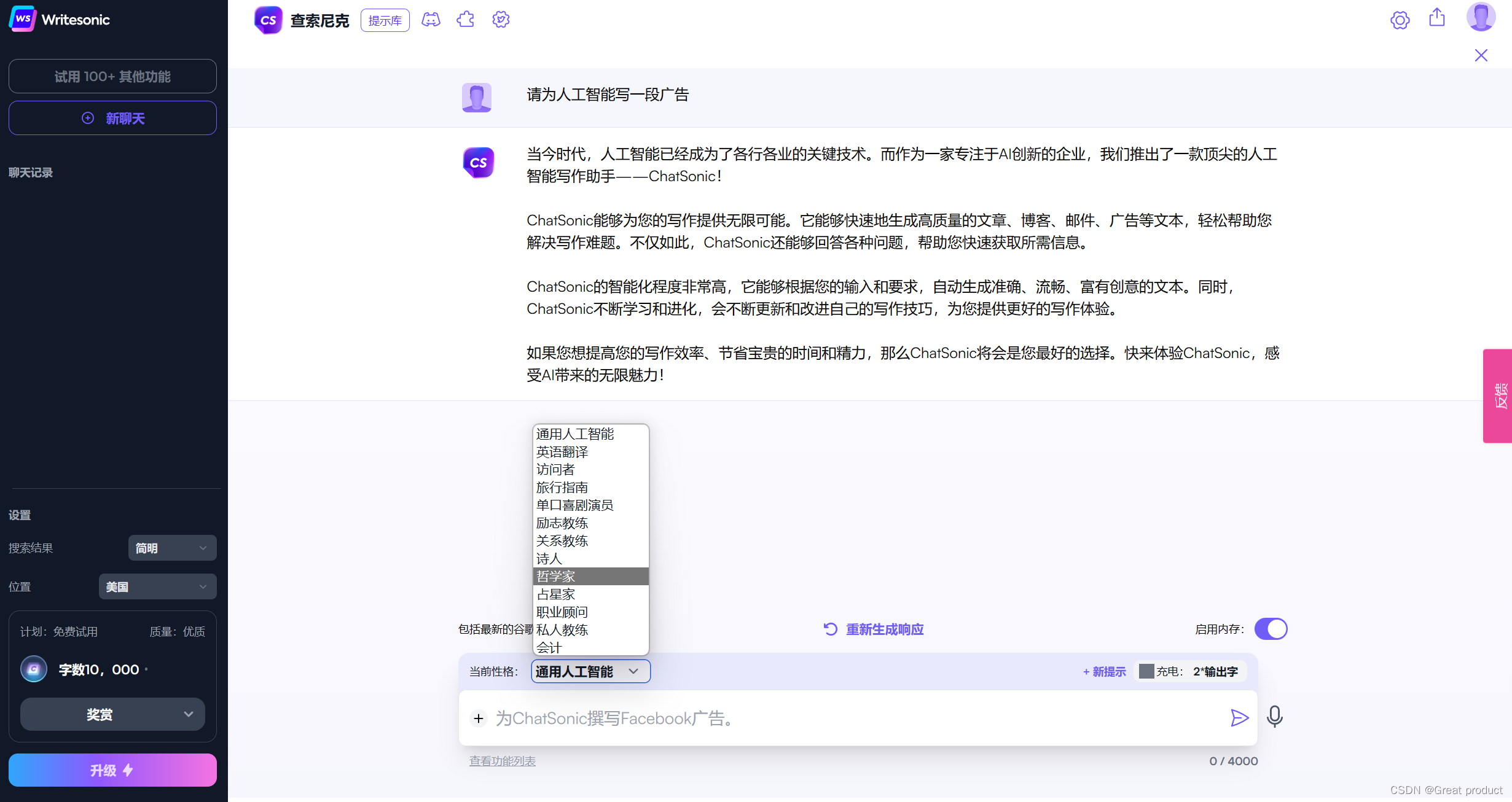The width and height of the screenshot is (1512, 802).
Task: Select 单口喜剧演员 from the personality list
Action: [x=590, y=505]
